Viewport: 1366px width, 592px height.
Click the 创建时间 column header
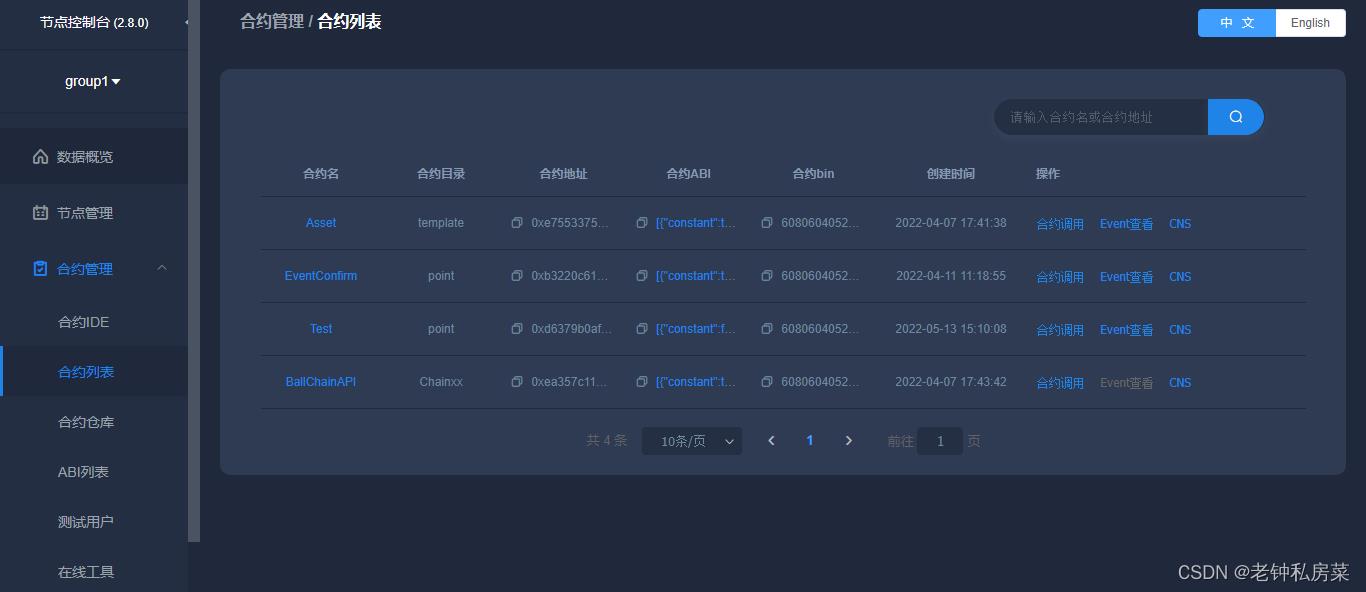[950, 174]
